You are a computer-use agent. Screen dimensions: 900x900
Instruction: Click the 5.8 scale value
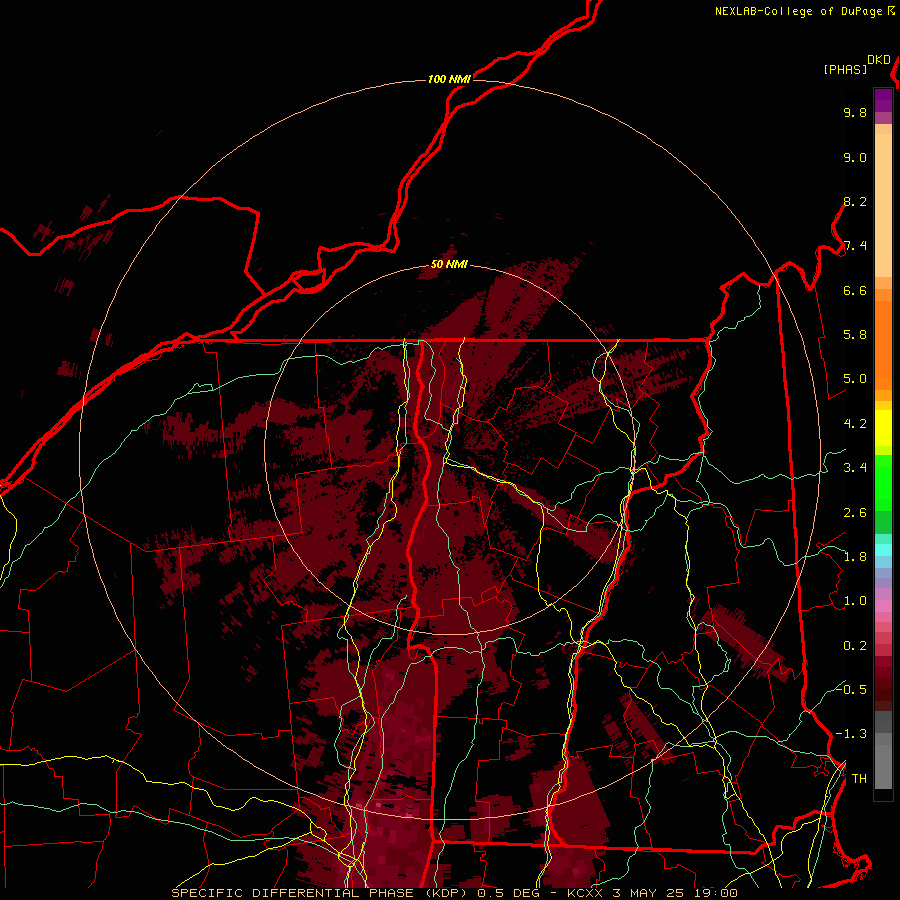pos(855,335)
